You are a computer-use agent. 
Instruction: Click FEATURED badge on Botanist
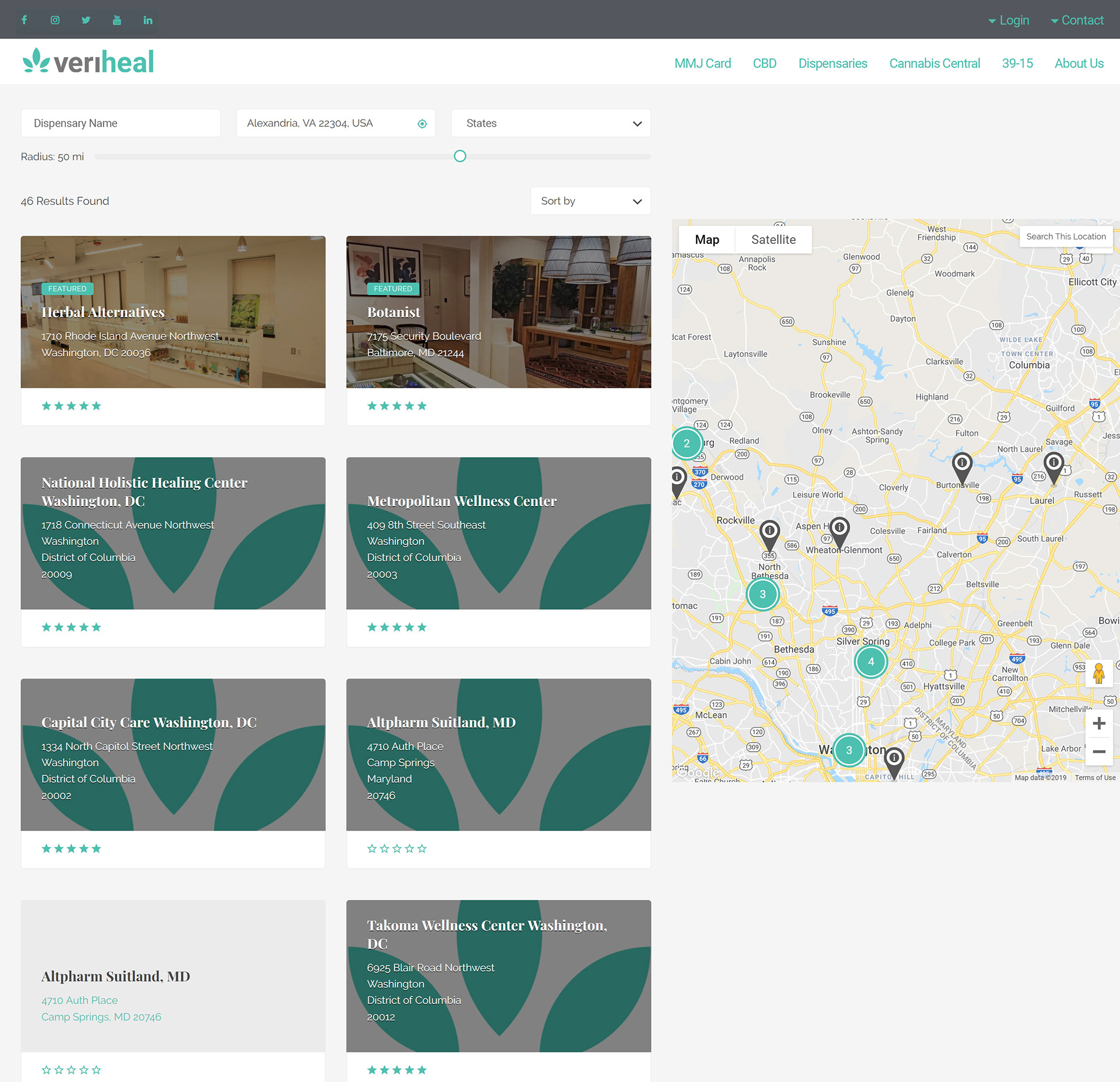point(393,289)
